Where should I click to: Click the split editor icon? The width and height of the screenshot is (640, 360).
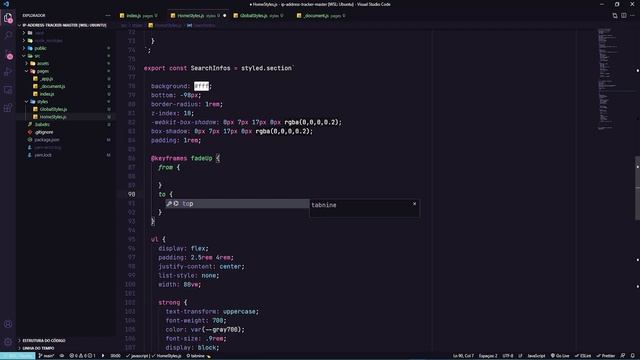624,16
